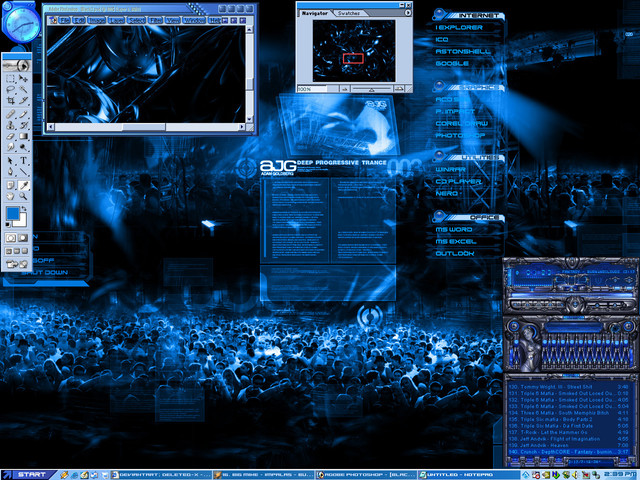Launch Google shortcut

click(x=452, y=63)
